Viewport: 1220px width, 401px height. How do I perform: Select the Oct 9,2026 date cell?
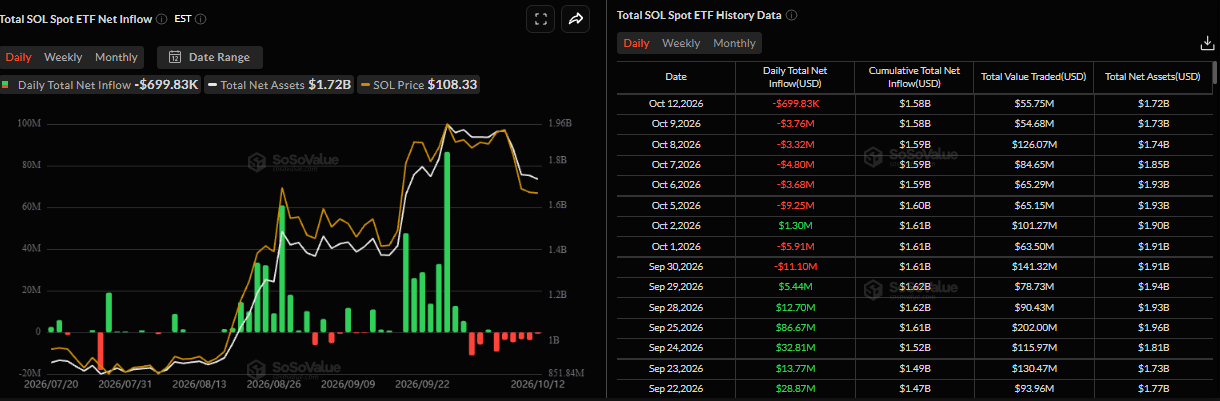point(676,124)
